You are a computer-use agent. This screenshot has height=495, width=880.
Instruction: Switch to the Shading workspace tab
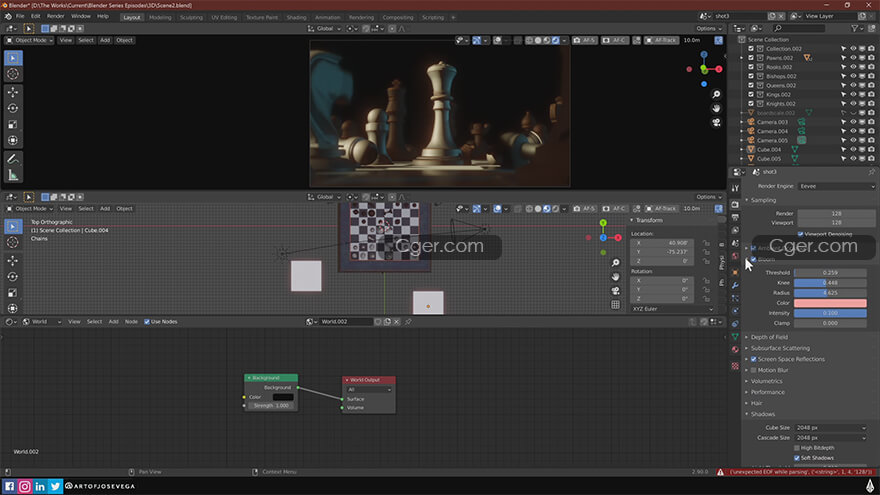point(296,17)
